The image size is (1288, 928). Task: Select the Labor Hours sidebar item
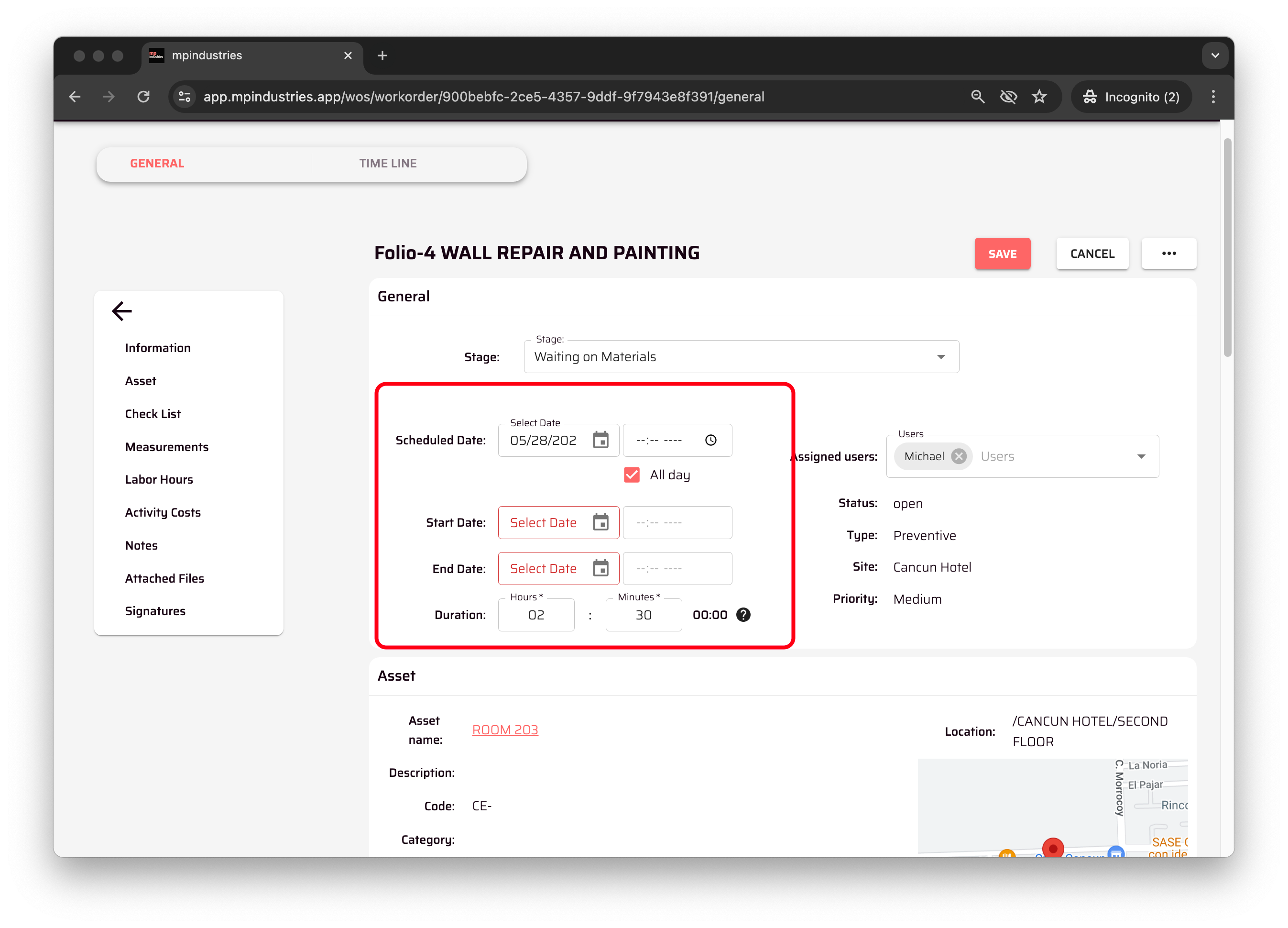pyautogui.click(x=159, y=480)
